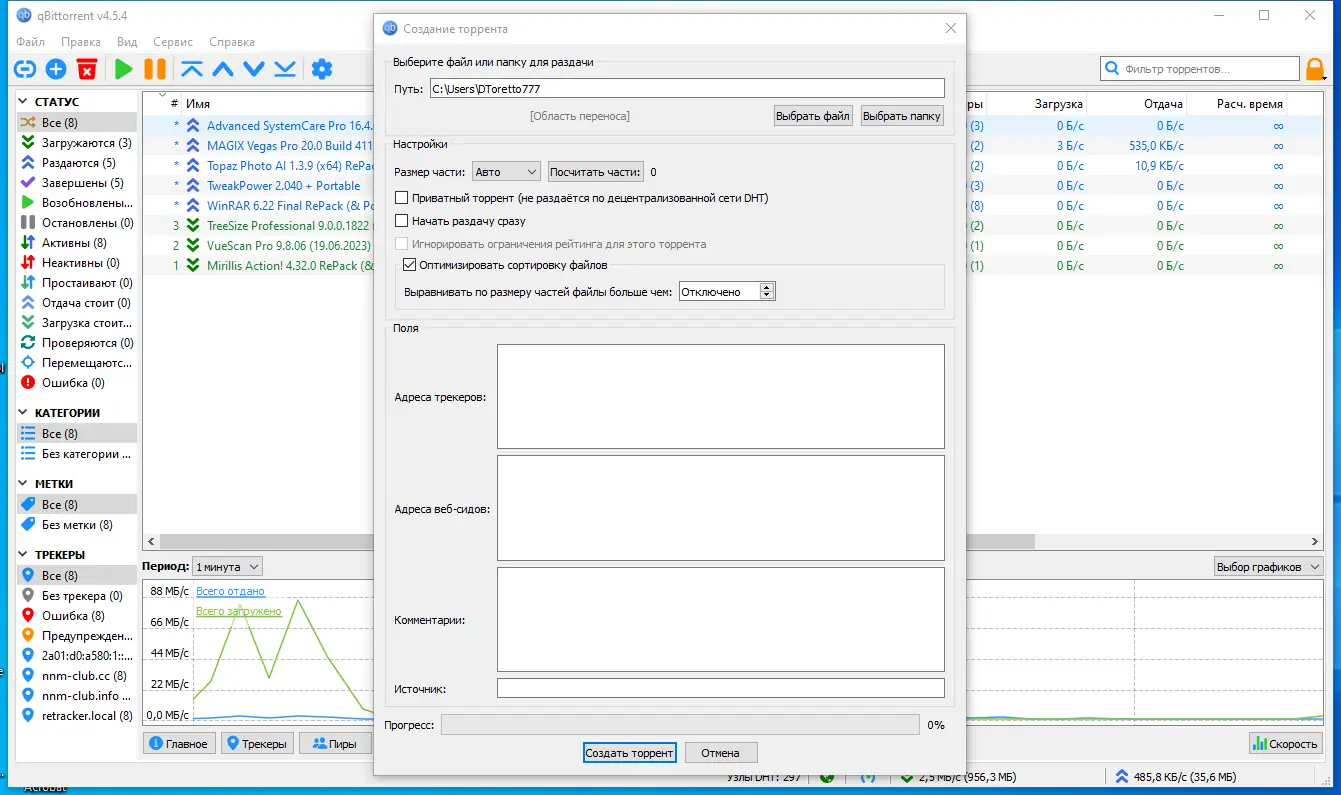
Task: Click the Путь path input field
Action: tap(687, 89)
